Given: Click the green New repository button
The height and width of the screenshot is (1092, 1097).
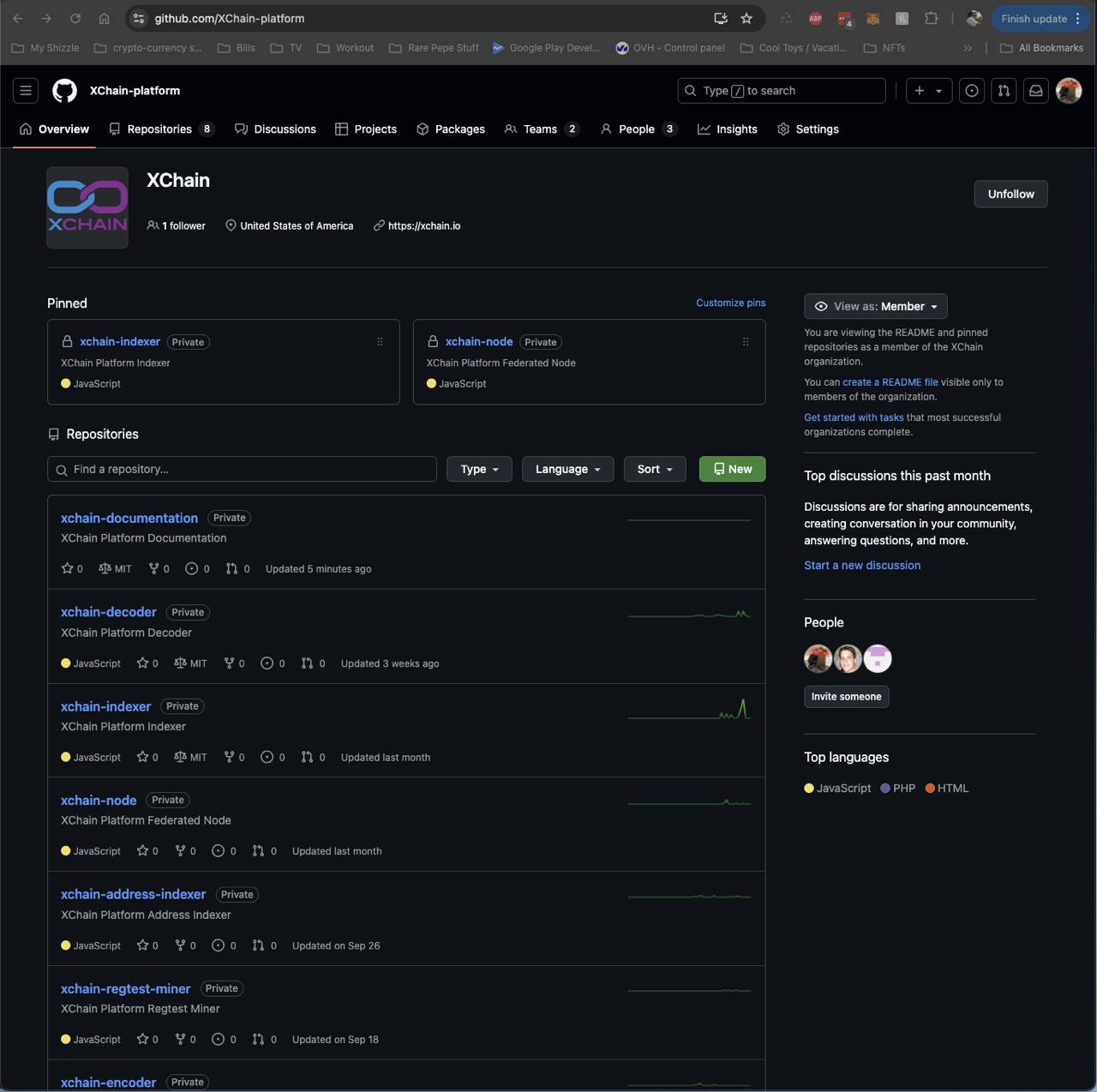Looking at the screenshot, I should [733, 469].
